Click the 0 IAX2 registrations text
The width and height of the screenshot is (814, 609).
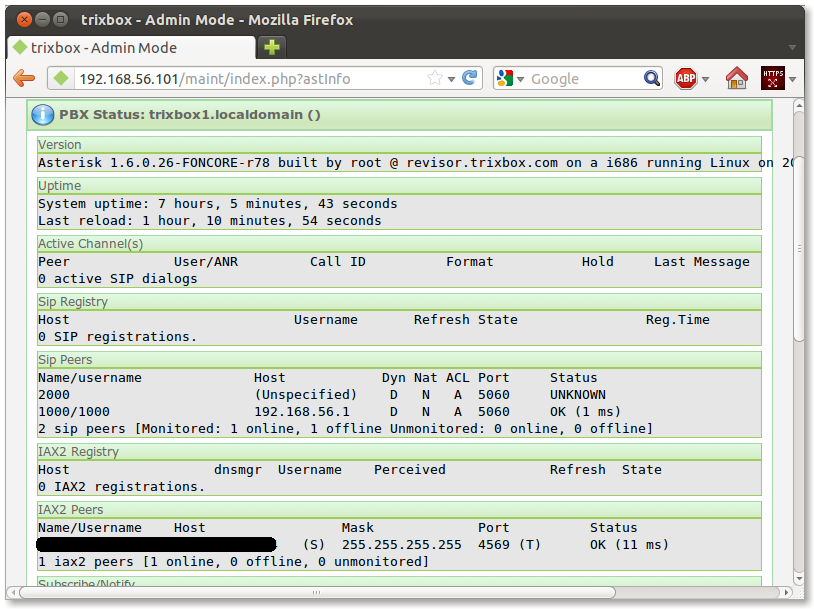click(121, 487)
